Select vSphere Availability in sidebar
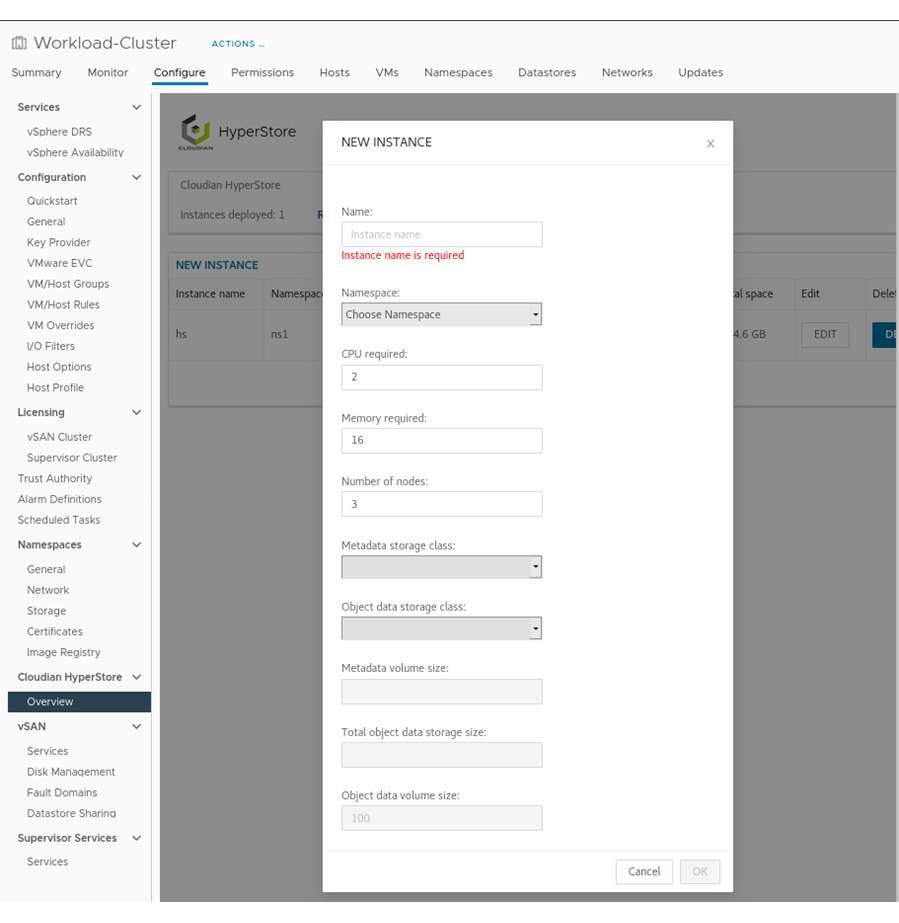 (x=75, y=152)
